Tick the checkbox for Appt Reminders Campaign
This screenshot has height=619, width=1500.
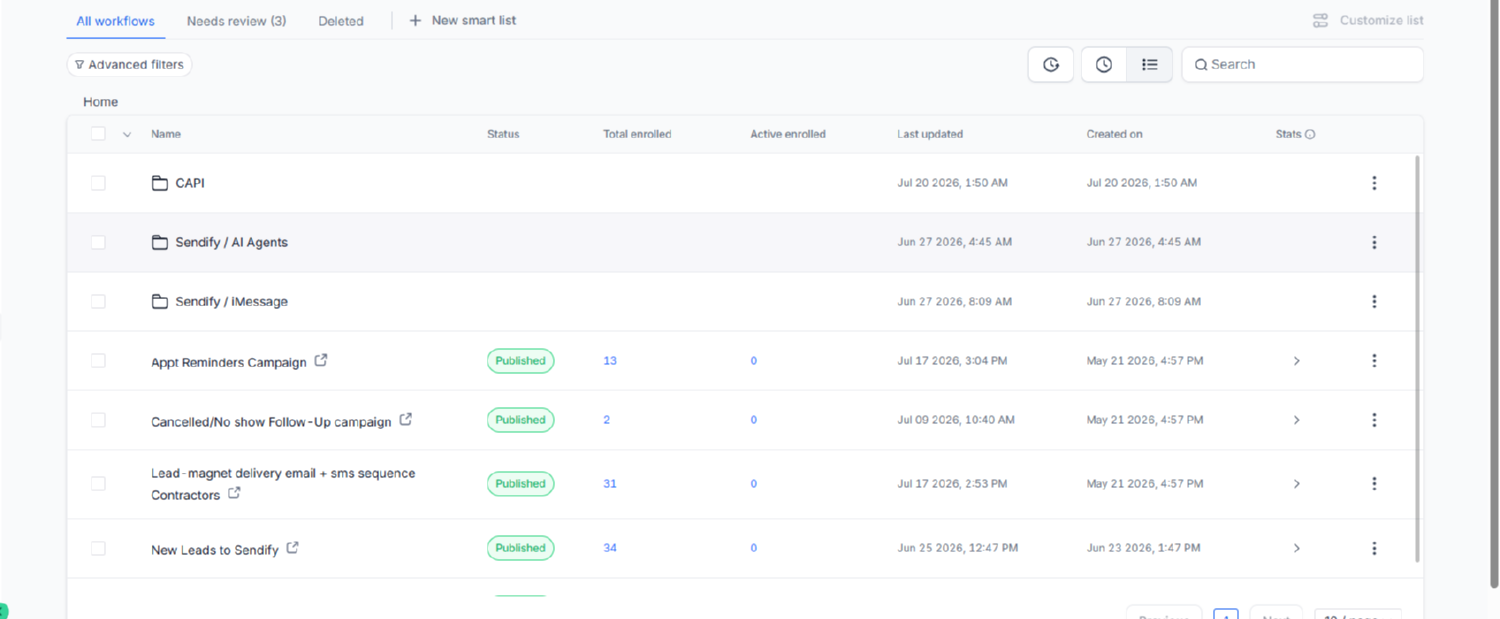(x=98, y=360)
